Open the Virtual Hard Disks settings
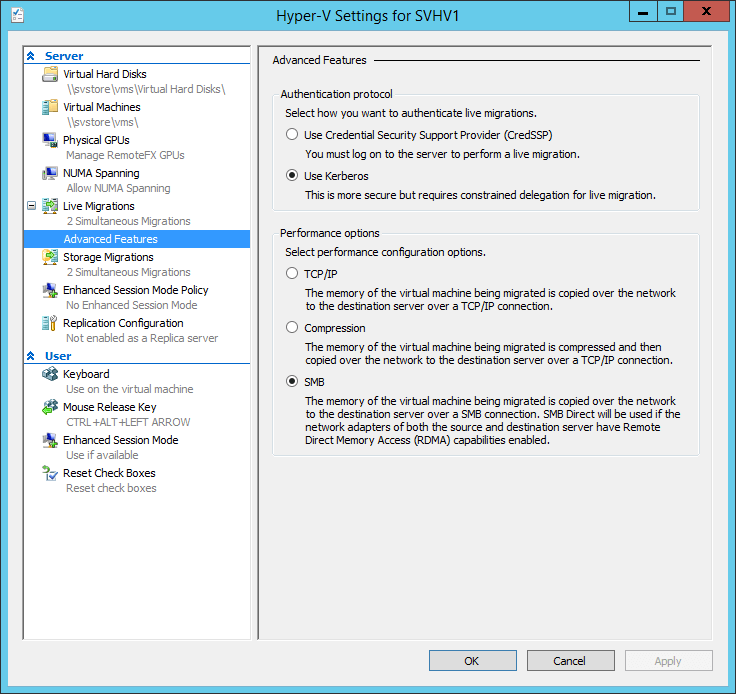The image size is (736, 694). pos(105,74)
